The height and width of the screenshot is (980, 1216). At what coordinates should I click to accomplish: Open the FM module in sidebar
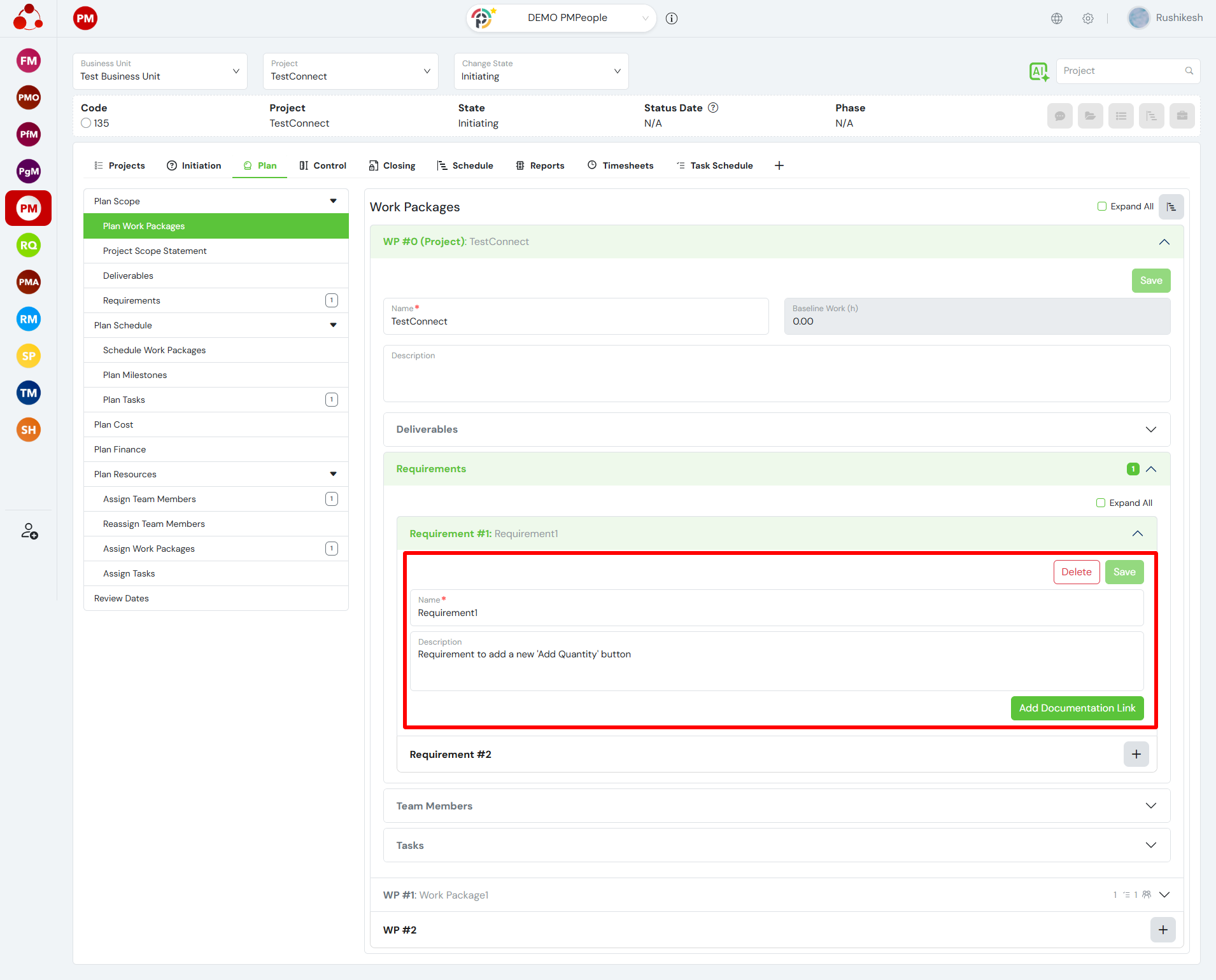[x=29, y=61]
